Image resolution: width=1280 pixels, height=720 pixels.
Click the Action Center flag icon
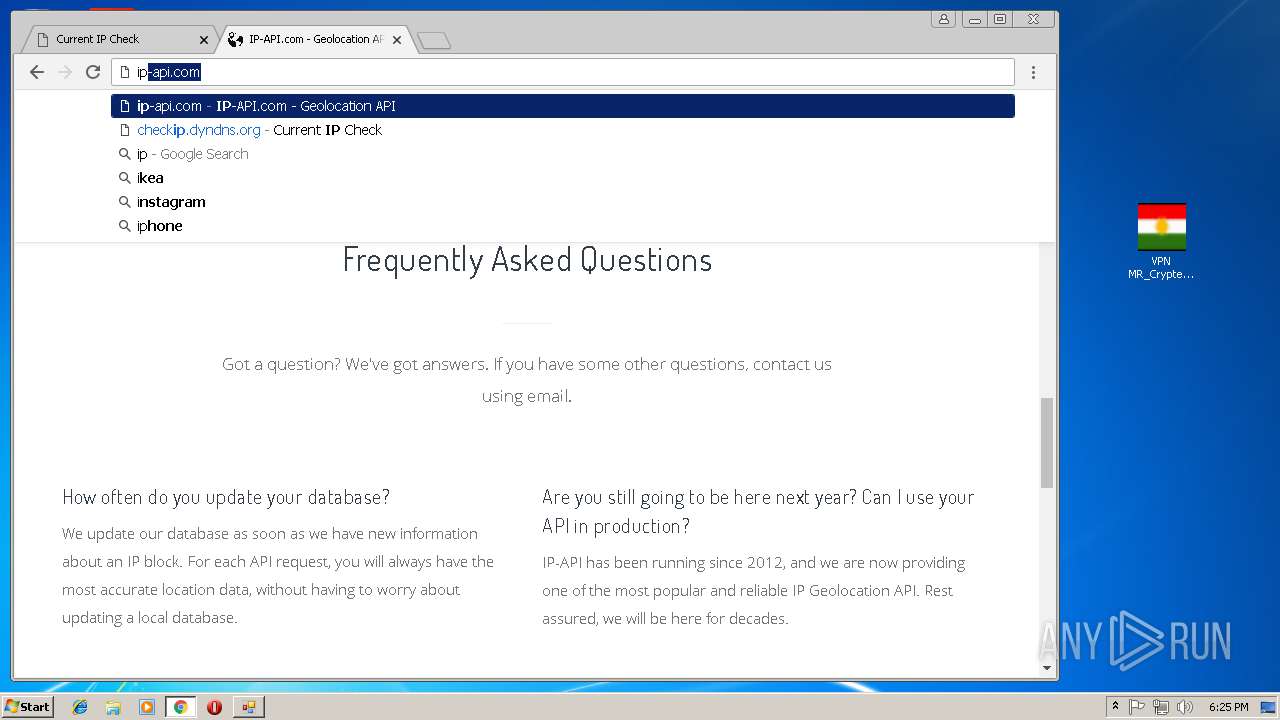pos(1137,707)
